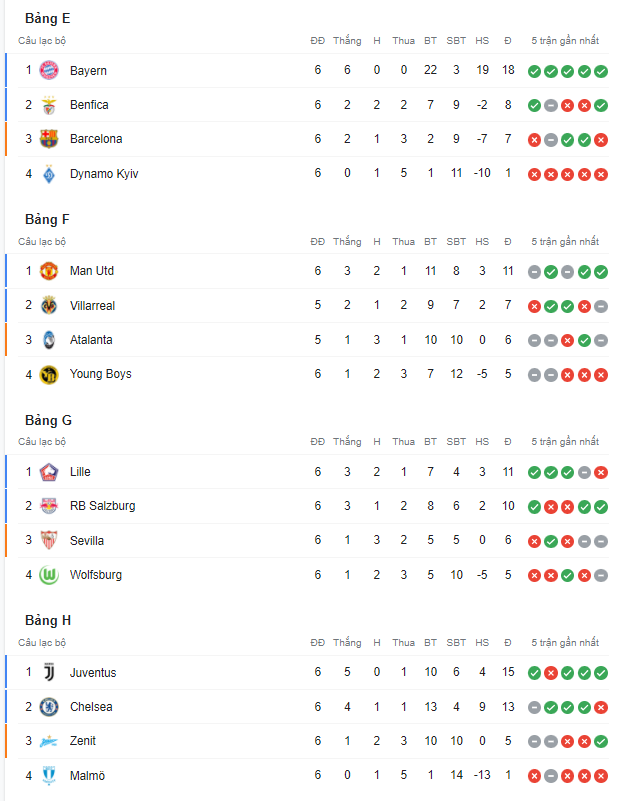Screen dimensions: 628x801
Task: Click the Young Boys club crest
Action: [49, 374]
